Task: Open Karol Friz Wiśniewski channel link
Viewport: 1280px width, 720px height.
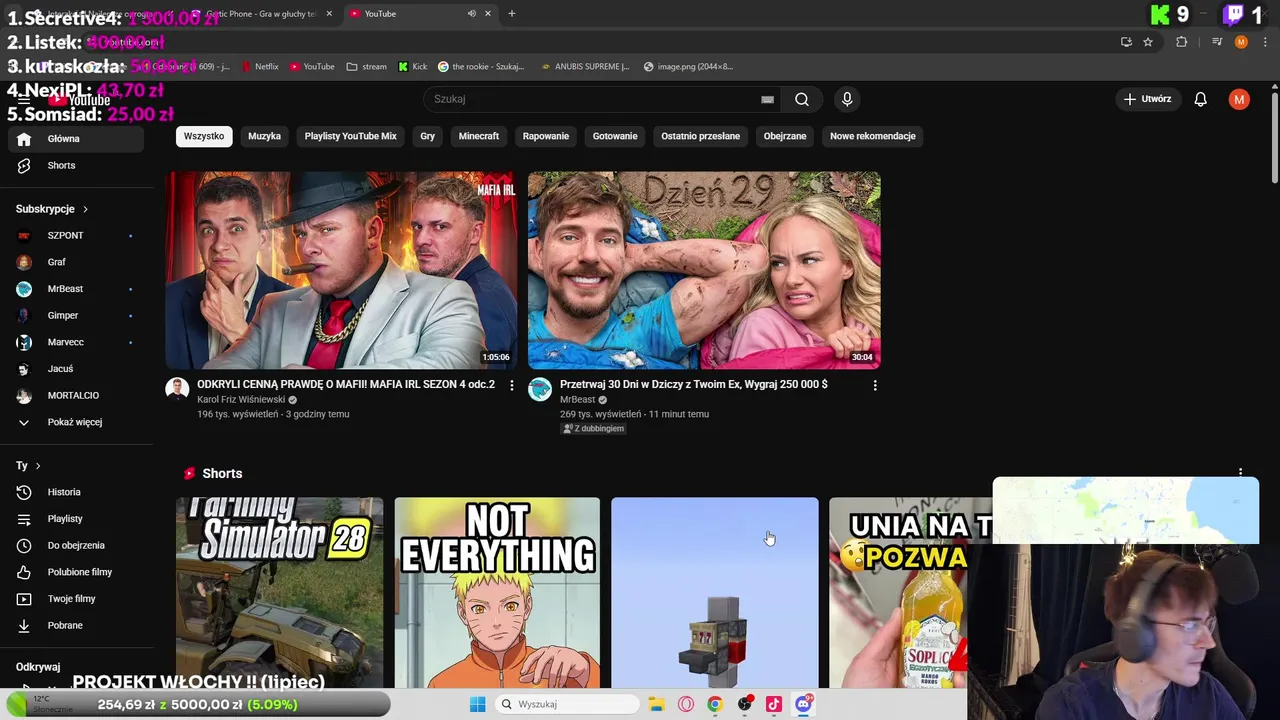Action: (x=241, y=399)
